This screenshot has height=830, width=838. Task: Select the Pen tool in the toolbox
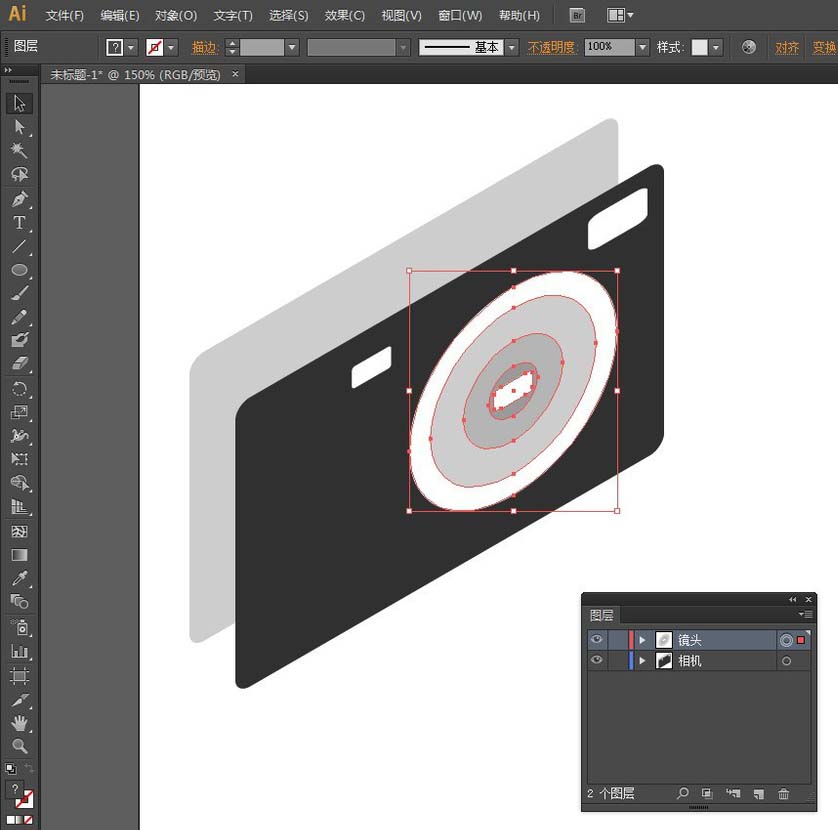click(x=19, y=199)
